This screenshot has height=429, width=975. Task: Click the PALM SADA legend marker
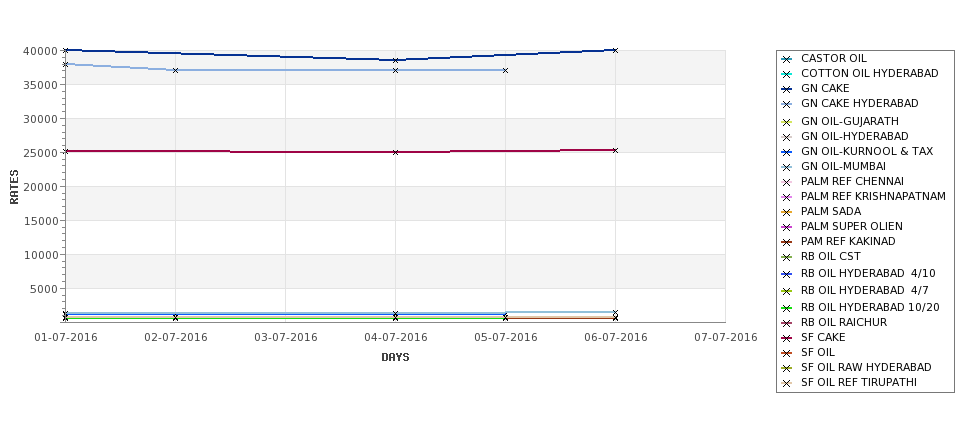(x=787, y=212)
